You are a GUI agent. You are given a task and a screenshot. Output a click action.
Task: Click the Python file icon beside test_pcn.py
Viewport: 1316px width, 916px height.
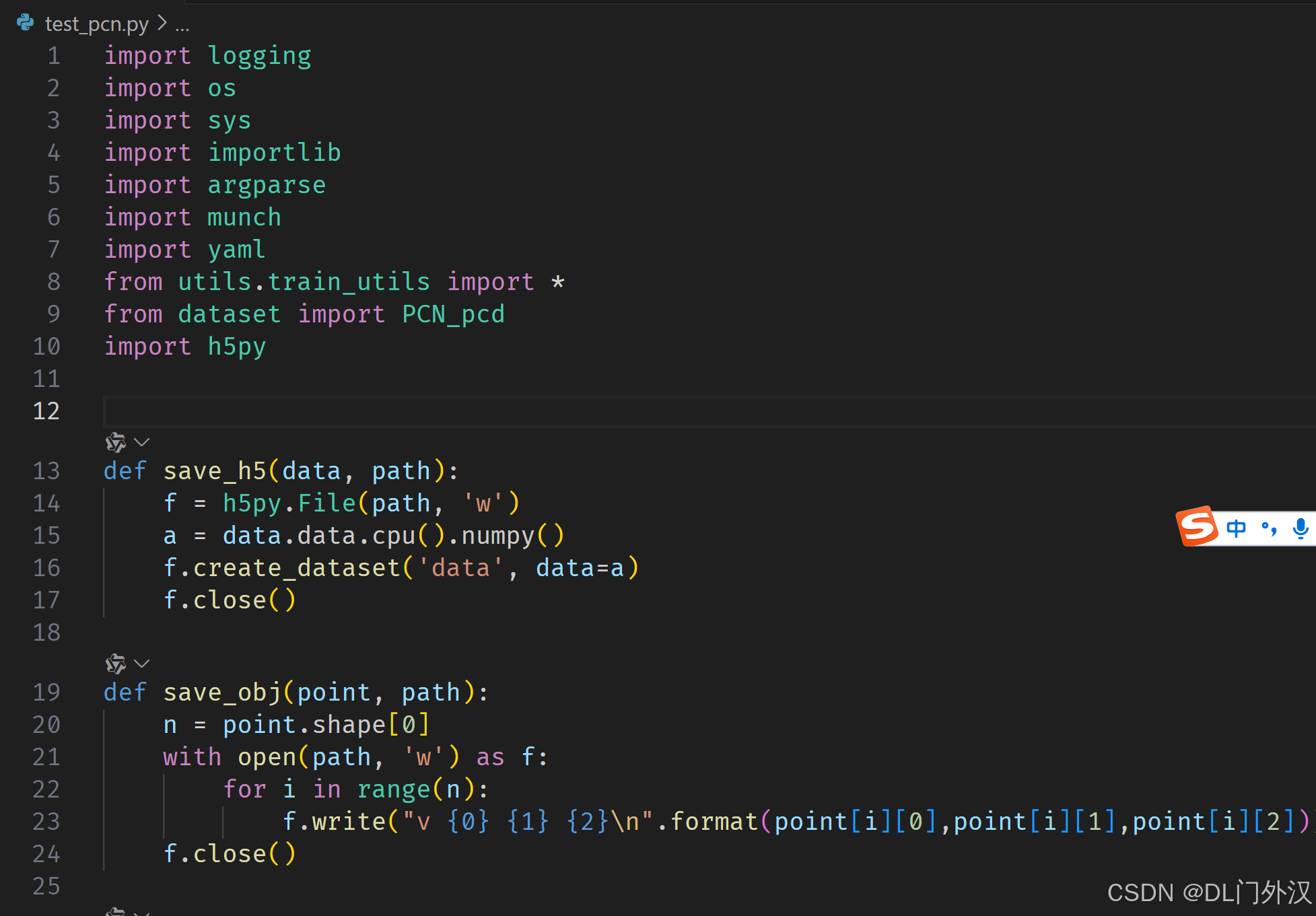coord(25,24)
